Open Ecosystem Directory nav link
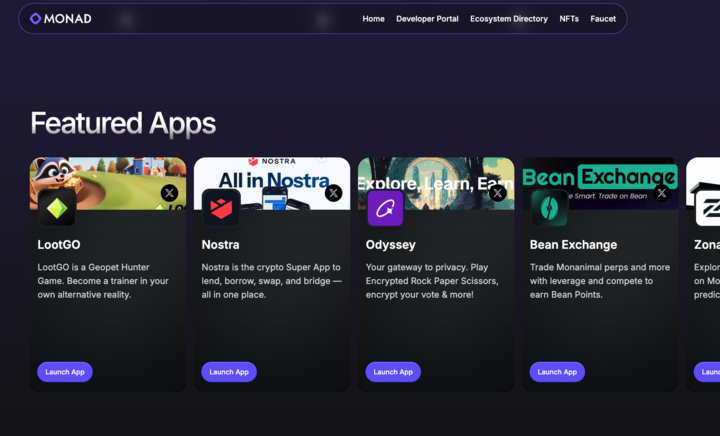This screenshot has height=436, width=720. [x=509, y=19]
